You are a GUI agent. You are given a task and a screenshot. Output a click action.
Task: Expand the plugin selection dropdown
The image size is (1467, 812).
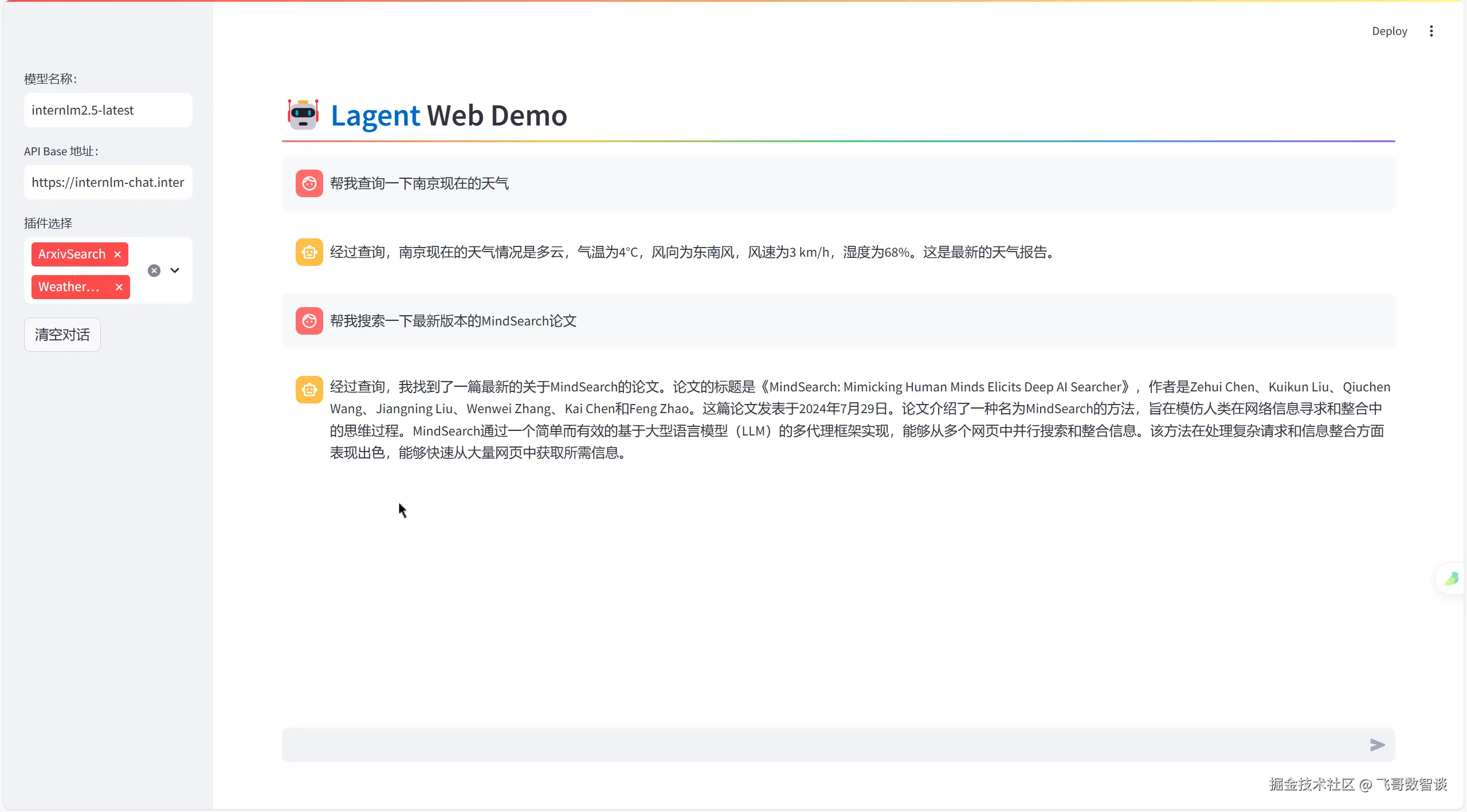pyautogui.click(x=175, y=270)
